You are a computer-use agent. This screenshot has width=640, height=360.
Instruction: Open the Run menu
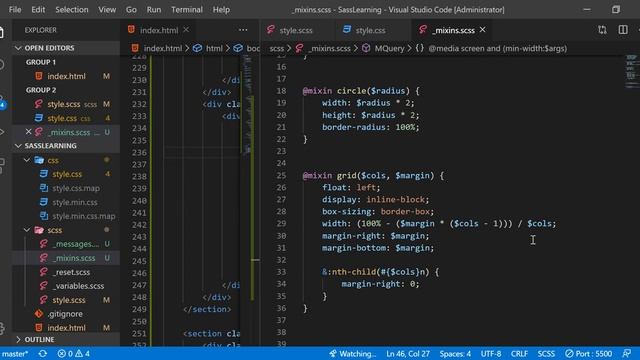(x=154, y=9)
